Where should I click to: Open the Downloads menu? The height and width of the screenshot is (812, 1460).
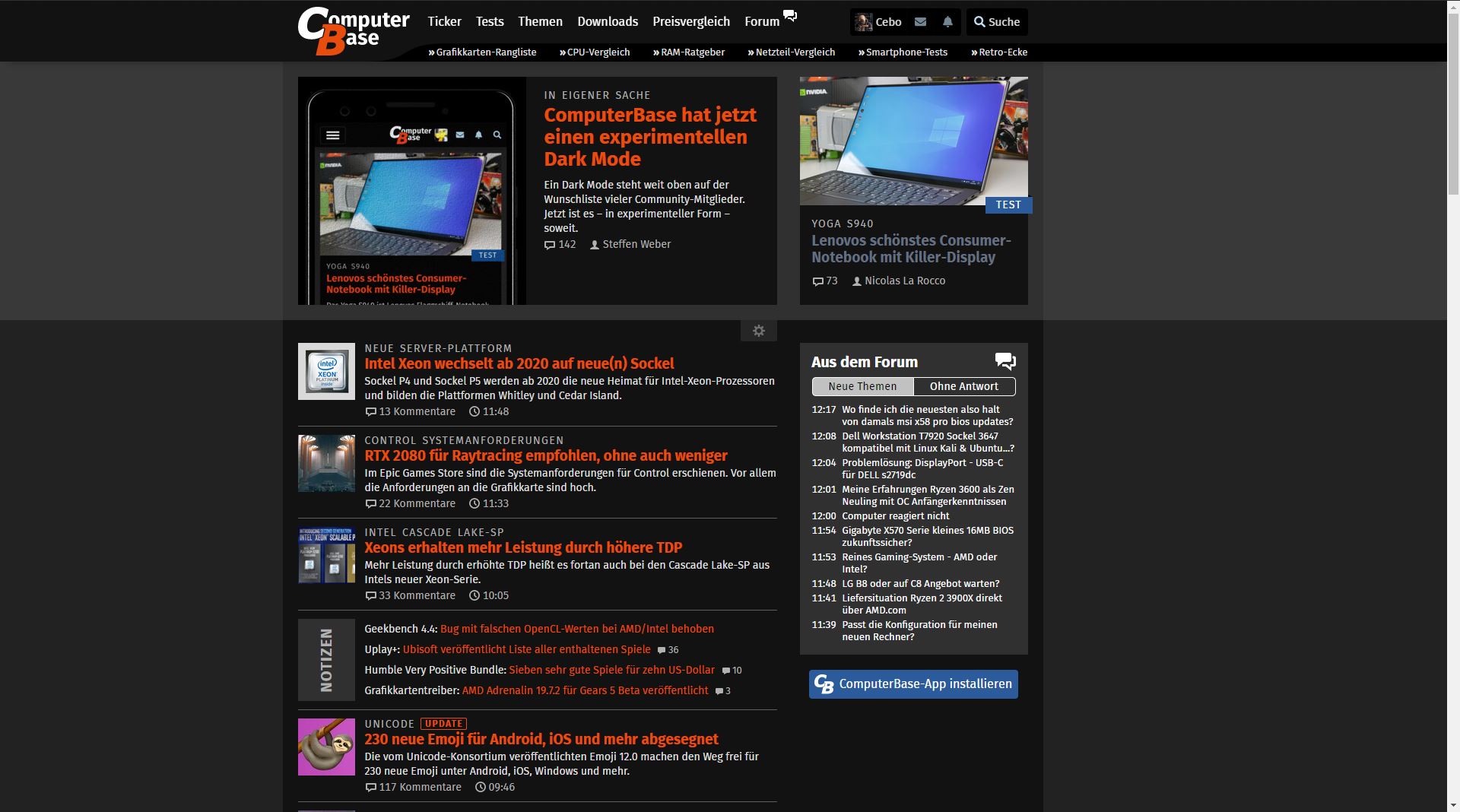tap(608, 21)
